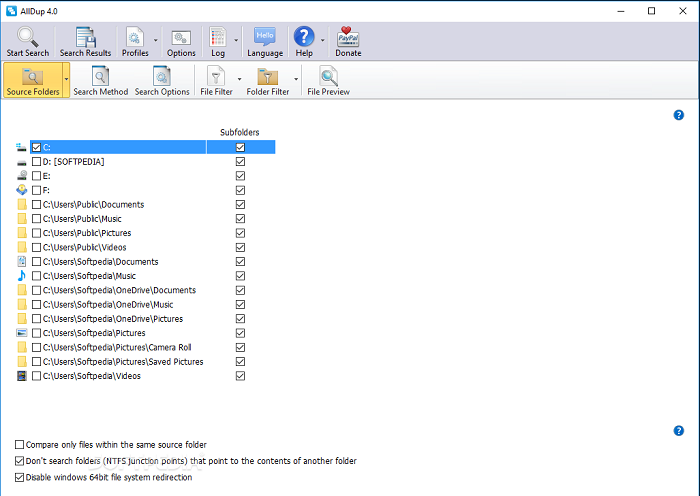Enable Compare only files within same source folder
This screenshot has width=700, height=496.
[x=20, y=444]
